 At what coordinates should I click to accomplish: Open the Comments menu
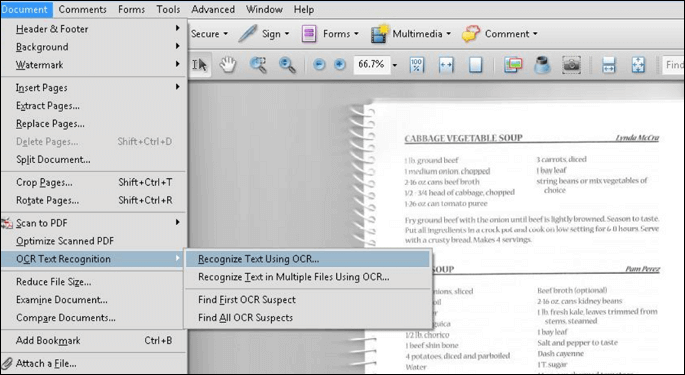point(83,9)
